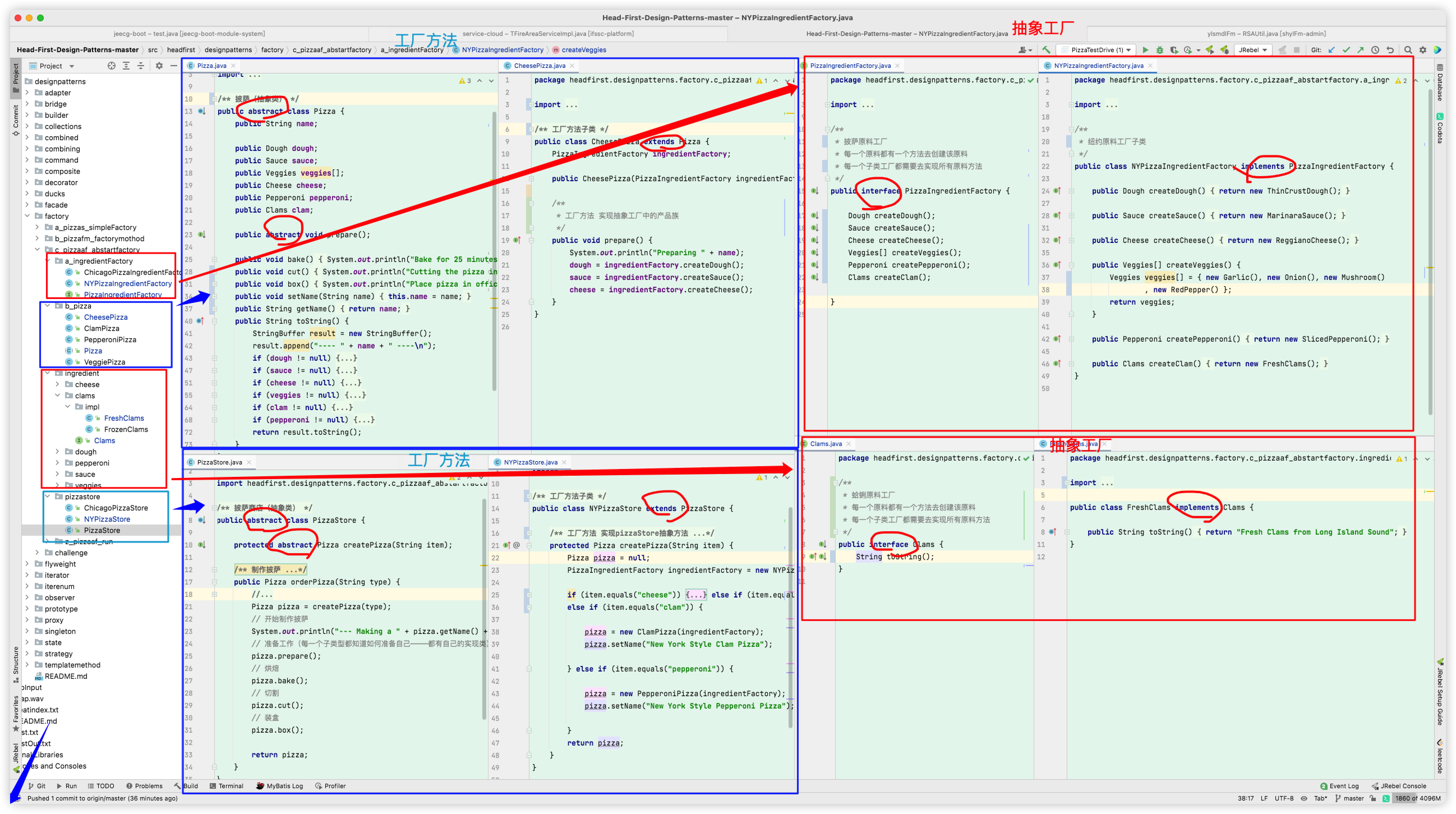Open the PizzaTestDrive run configuration dropdown
1456x814 pixels.
[1096, 50]
